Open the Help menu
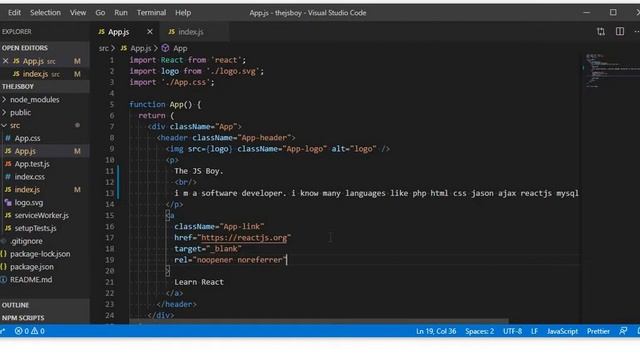This screenshot has height=360, width=640. [183, 13]
